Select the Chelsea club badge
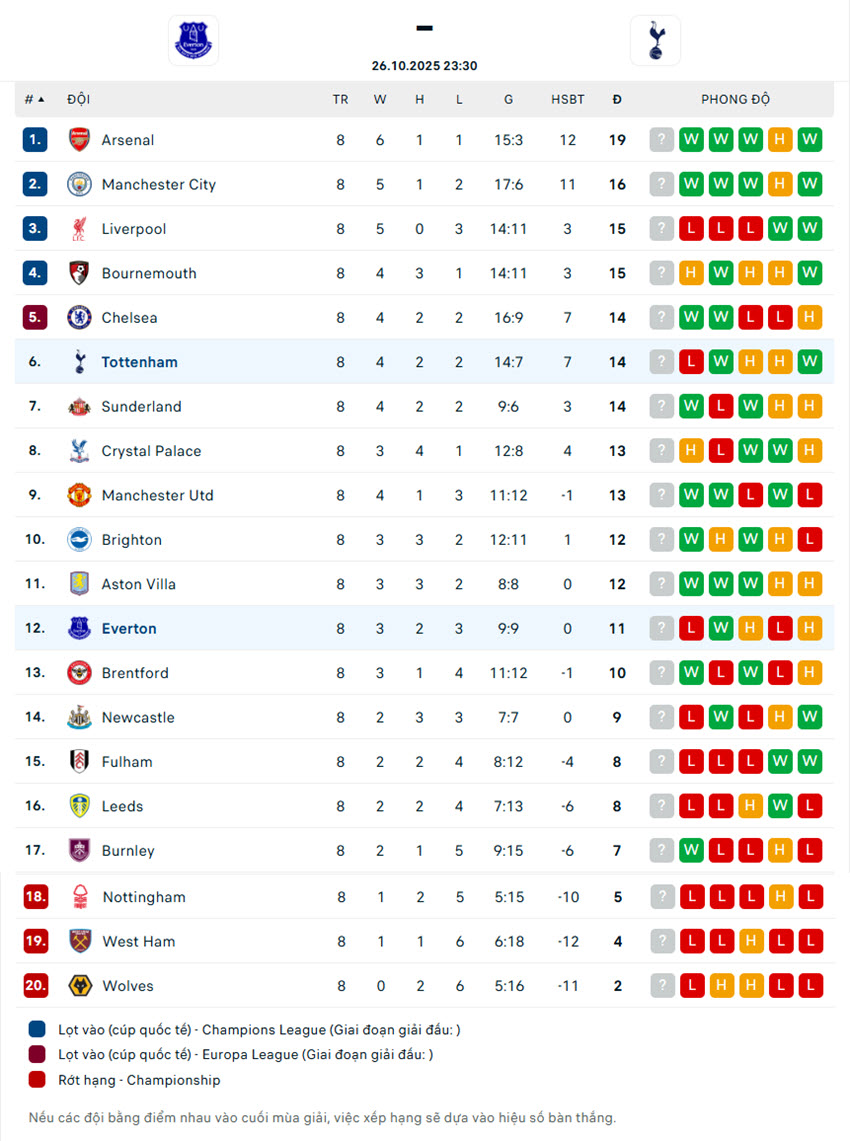Screen dimensions: 850x1141 point(79,318)
